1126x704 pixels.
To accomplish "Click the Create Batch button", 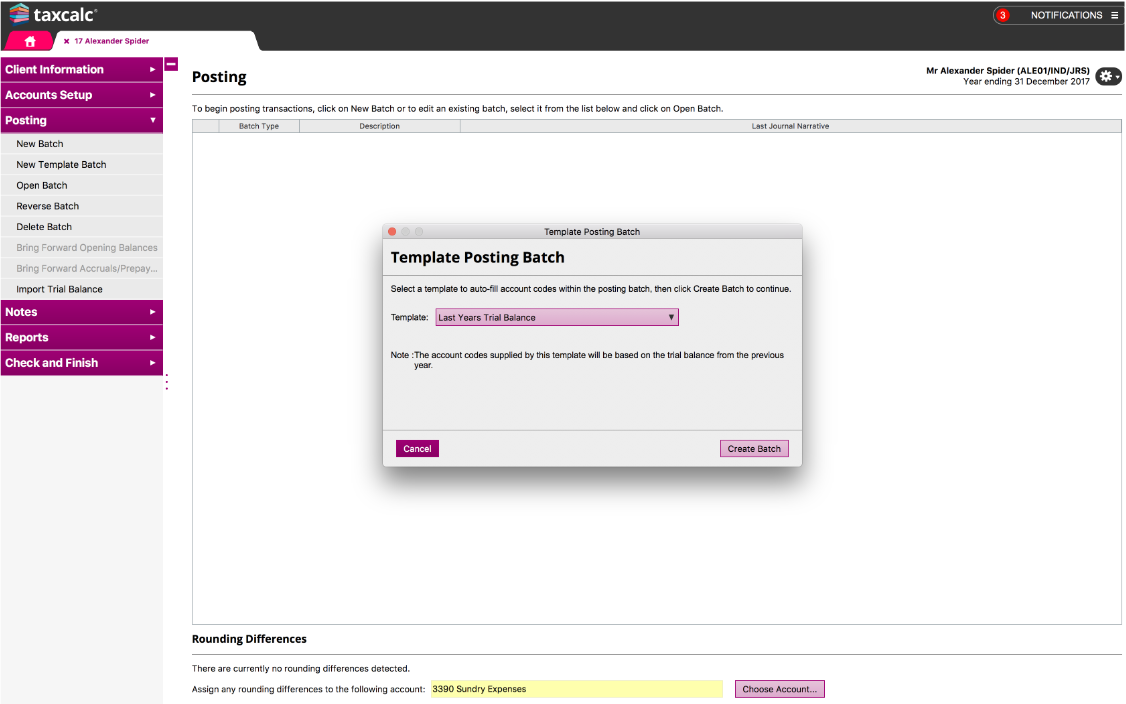I will click(754, 449).
